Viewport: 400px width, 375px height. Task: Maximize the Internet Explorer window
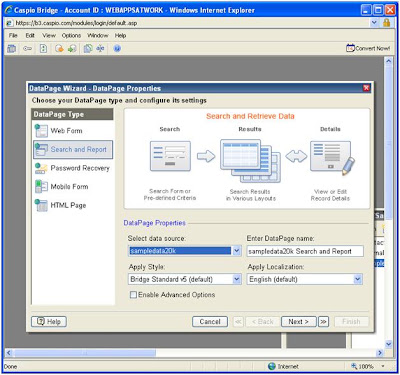coord(378,10)
